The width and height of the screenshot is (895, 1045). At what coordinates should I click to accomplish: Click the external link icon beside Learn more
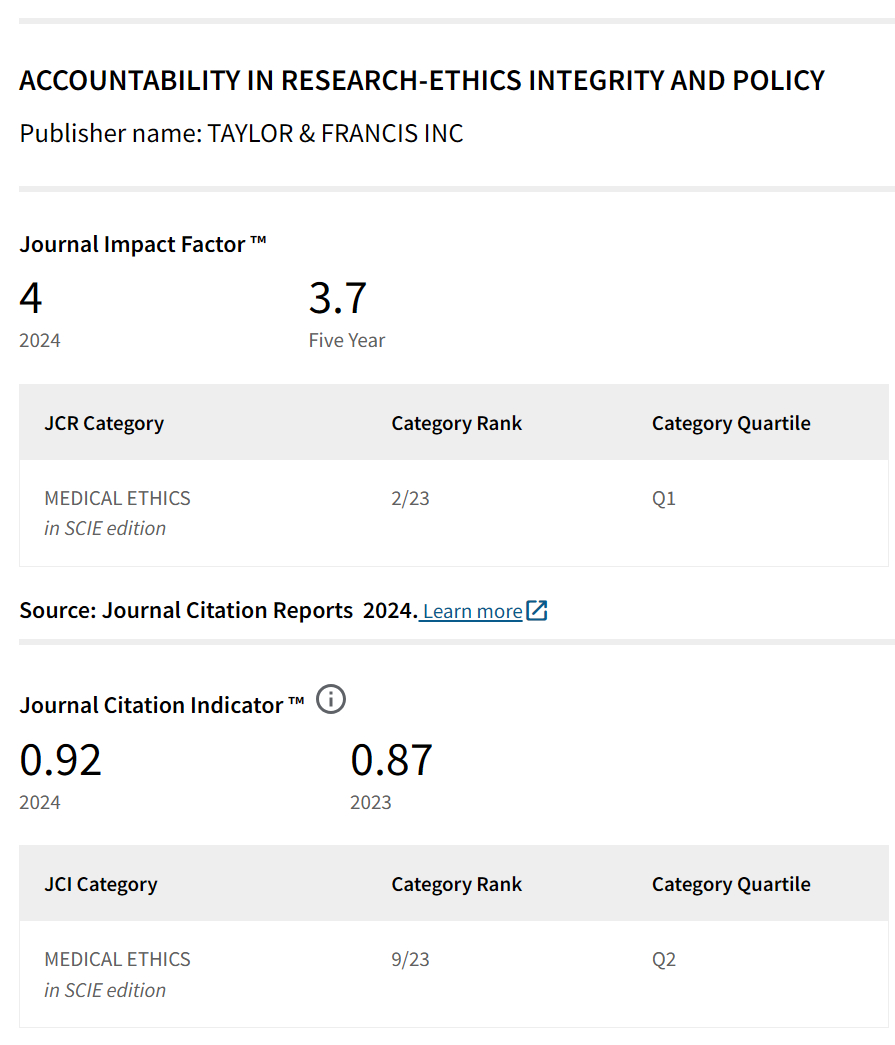pyautogui.click(x=537, y=610)
